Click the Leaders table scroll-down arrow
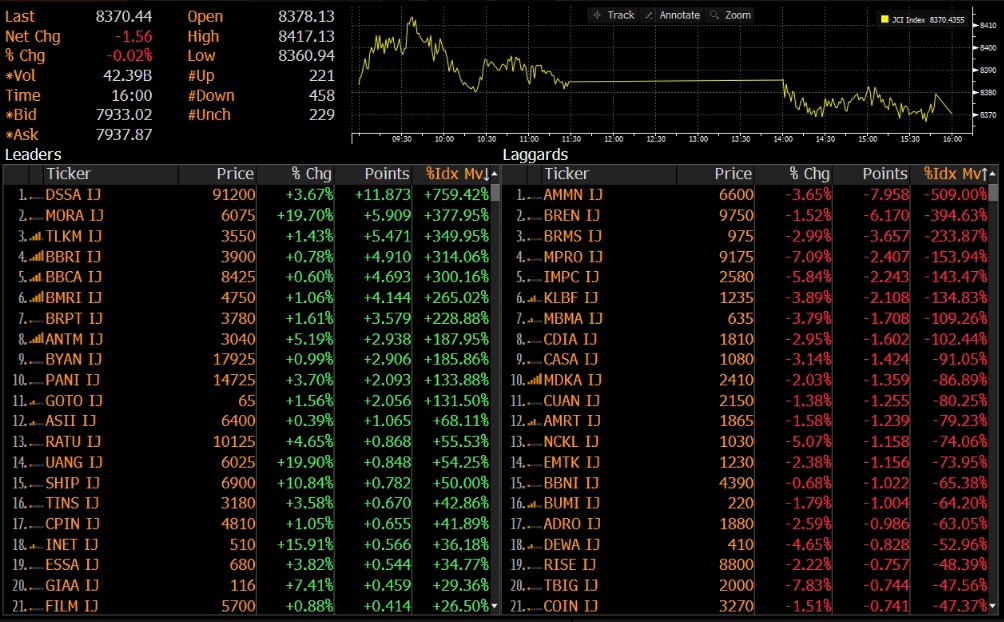Viewport: 1004px width, 622px height. pos(495,606)
